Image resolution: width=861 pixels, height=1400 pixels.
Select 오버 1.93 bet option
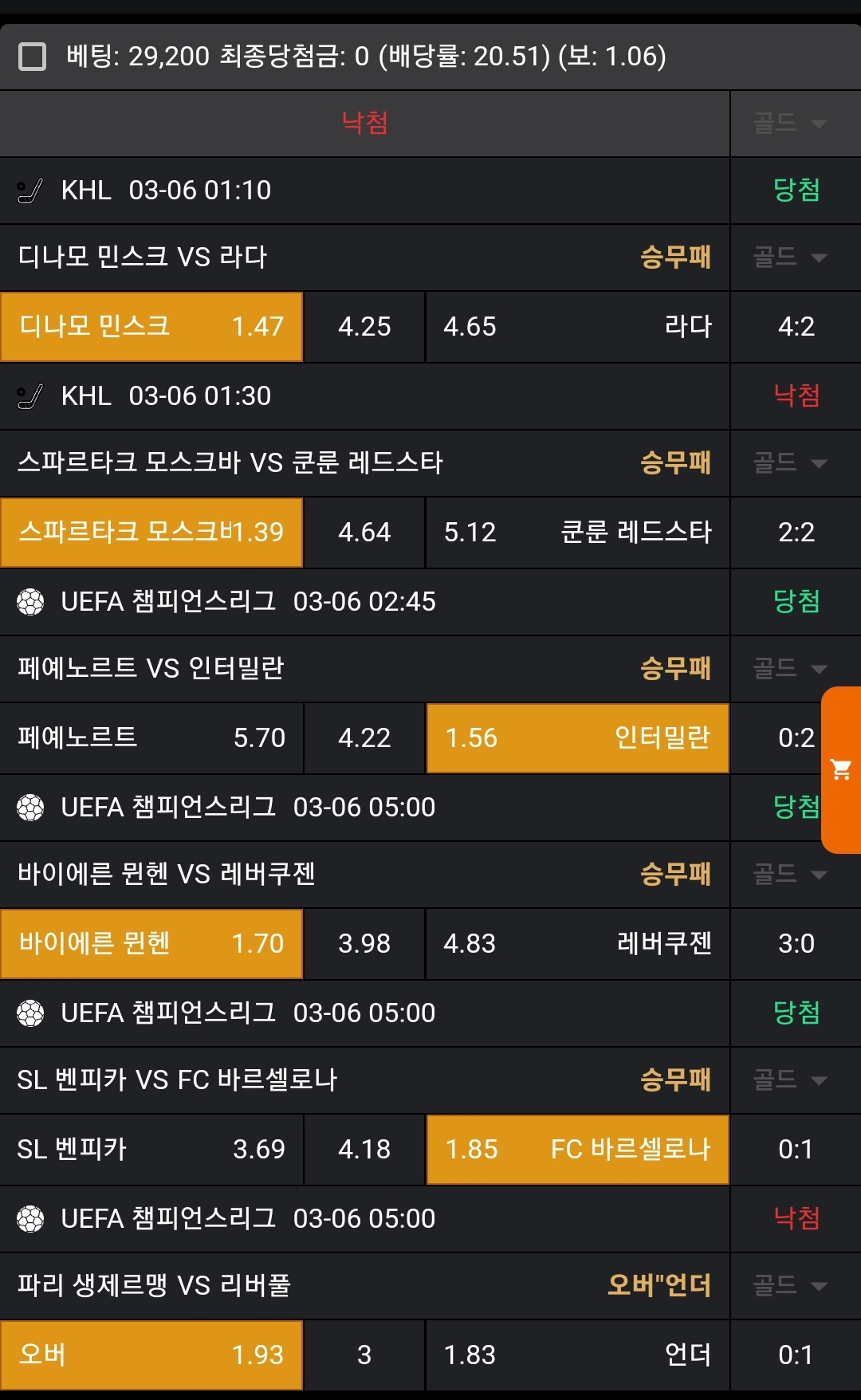pyautogui.click(x=151, y=1355)
